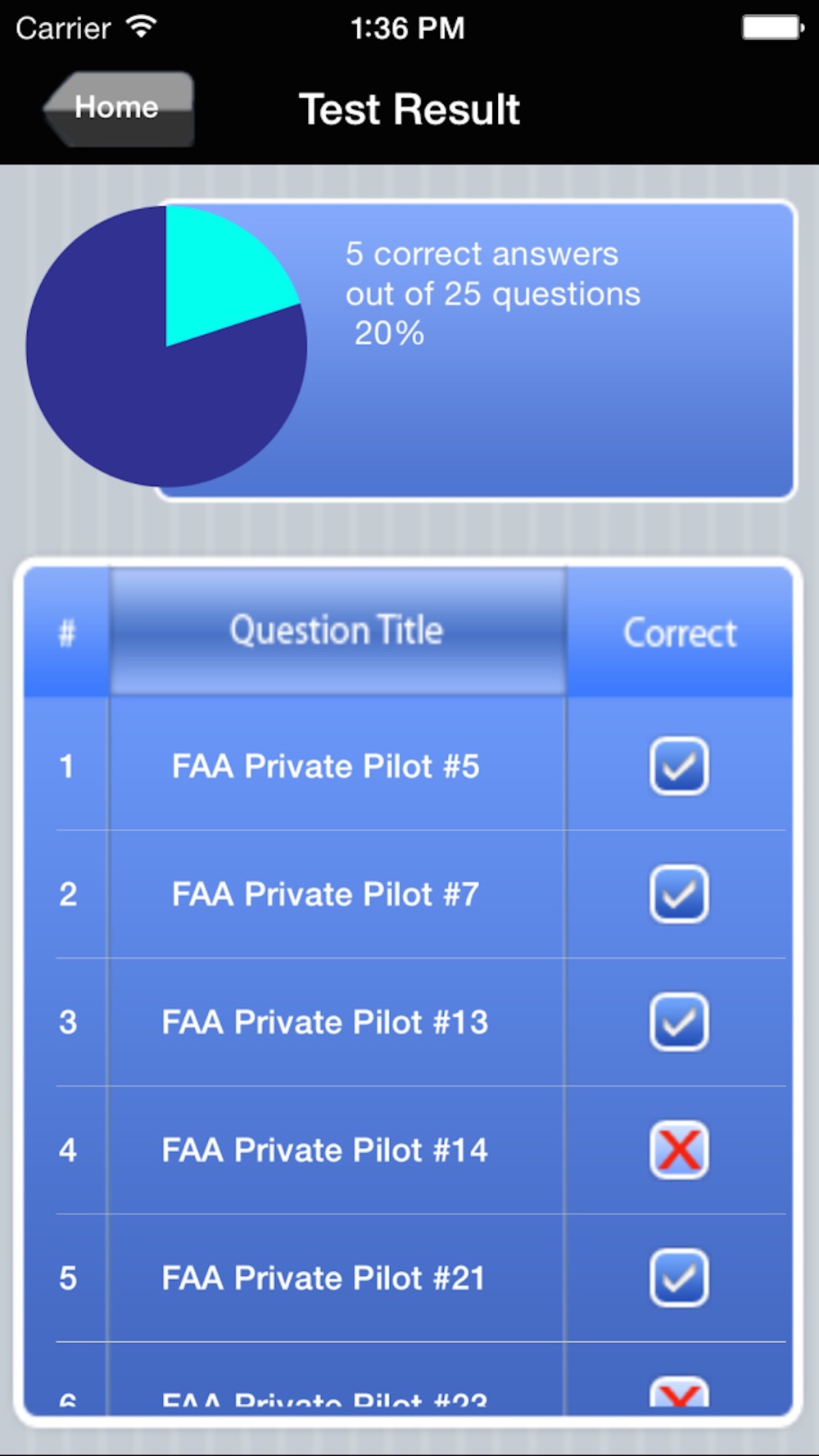Select the Correct column header
819x1456 pixels.
(x=680, y=633)
